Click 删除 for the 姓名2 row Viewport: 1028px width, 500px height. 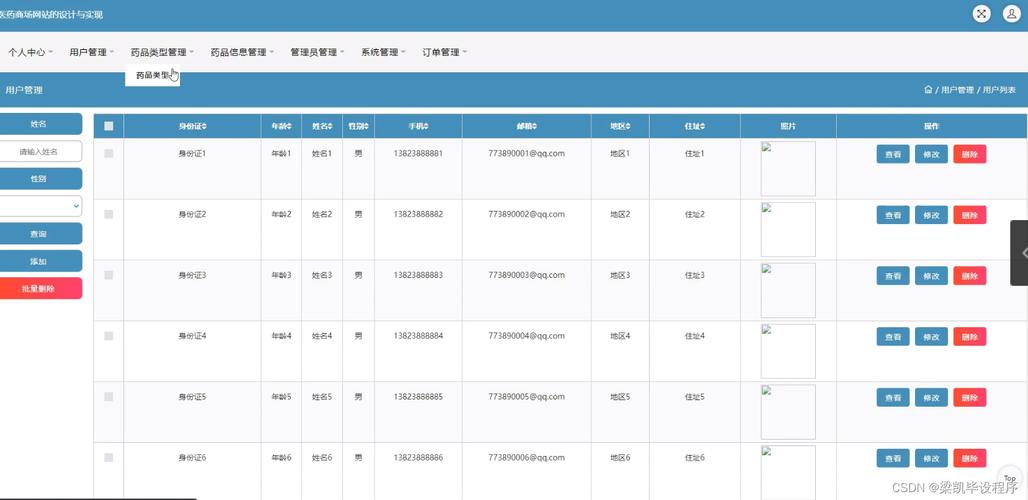970,215
